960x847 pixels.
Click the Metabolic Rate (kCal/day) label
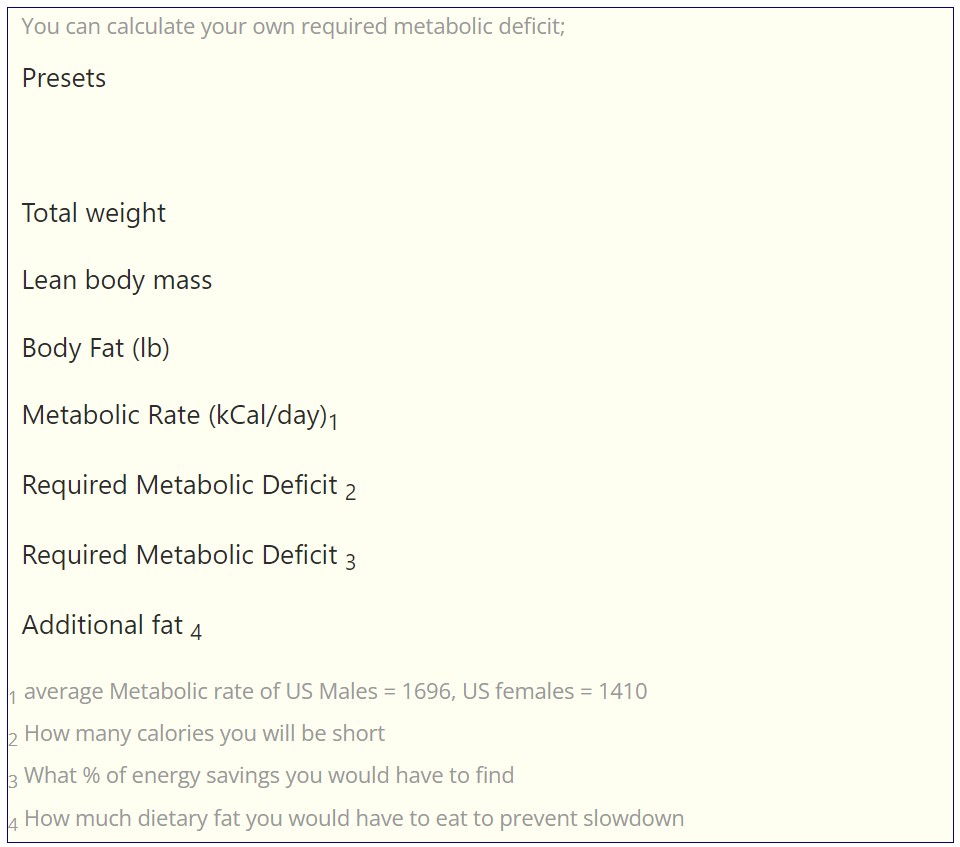coord(174,416)
